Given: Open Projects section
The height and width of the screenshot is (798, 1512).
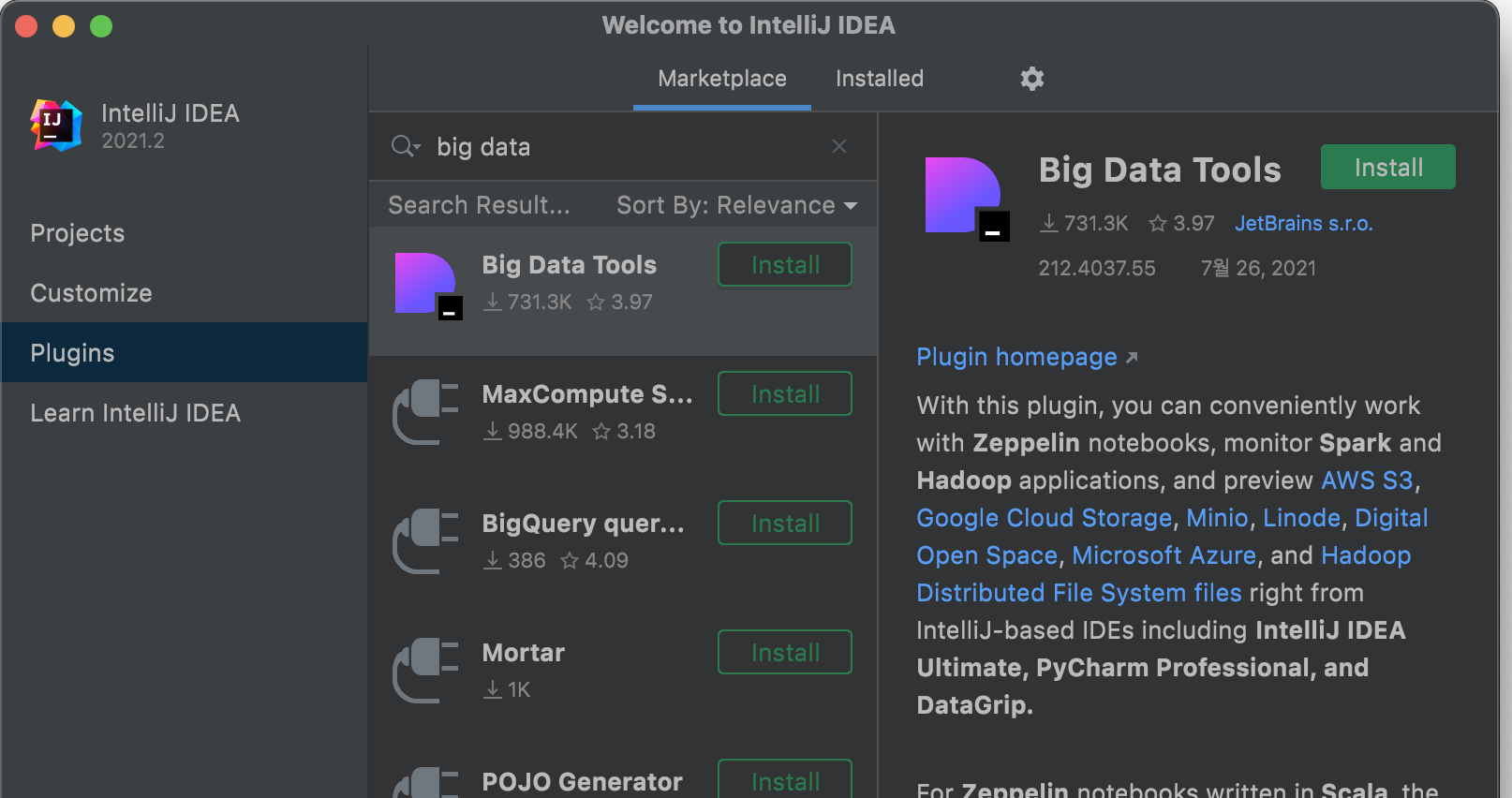Looking at the screenshot, I should (185, 233).
